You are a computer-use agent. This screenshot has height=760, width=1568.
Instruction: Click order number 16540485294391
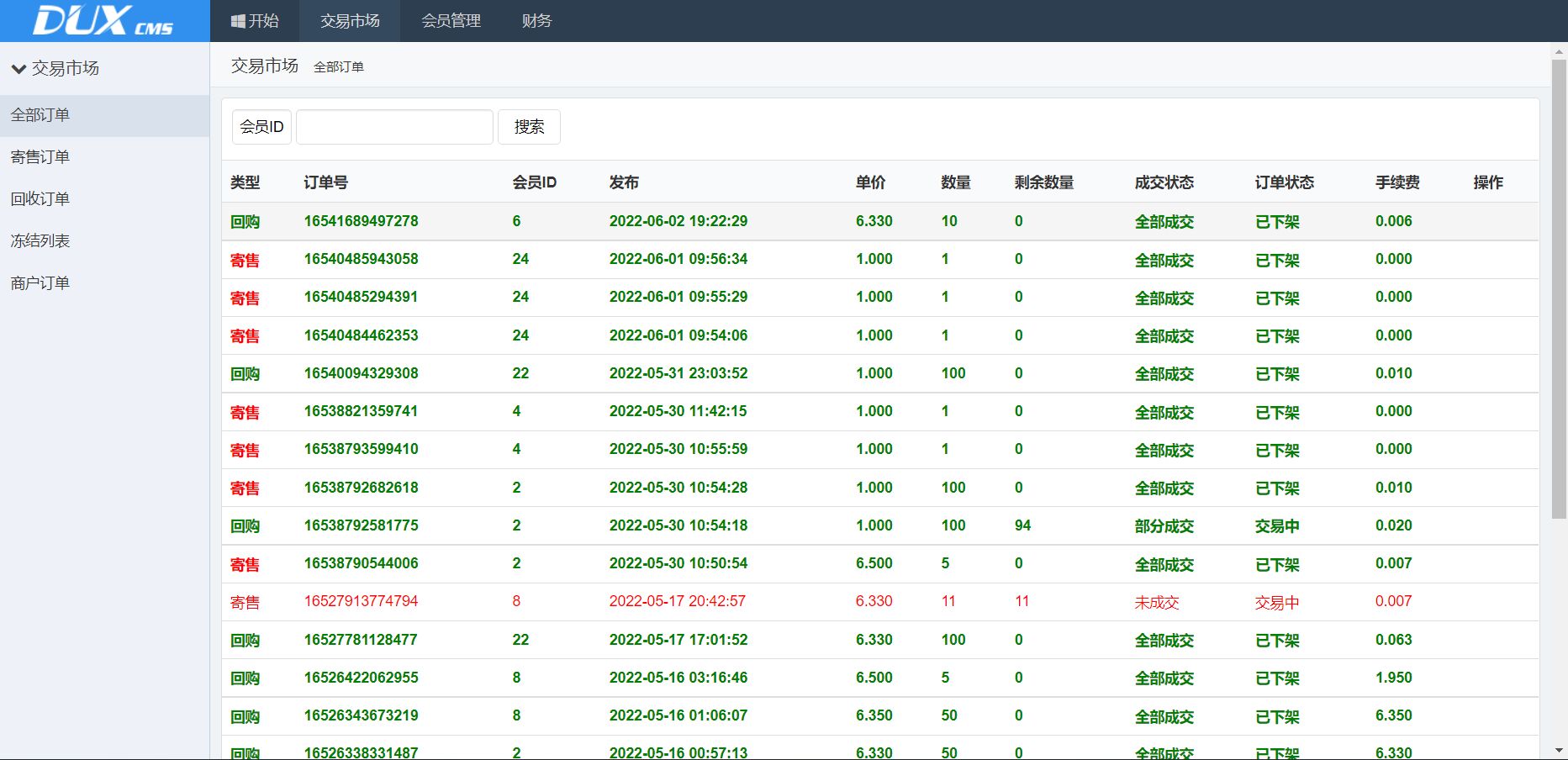coord(361,297)
